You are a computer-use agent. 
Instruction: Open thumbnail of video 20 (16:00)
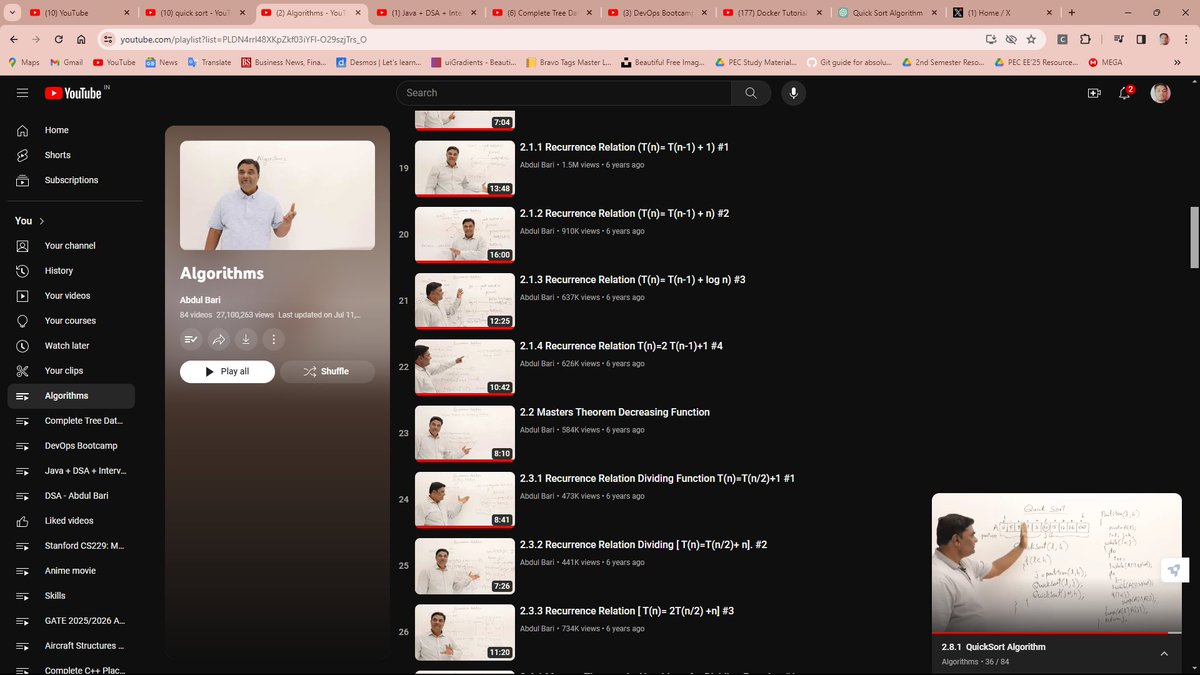pos(465,234)
